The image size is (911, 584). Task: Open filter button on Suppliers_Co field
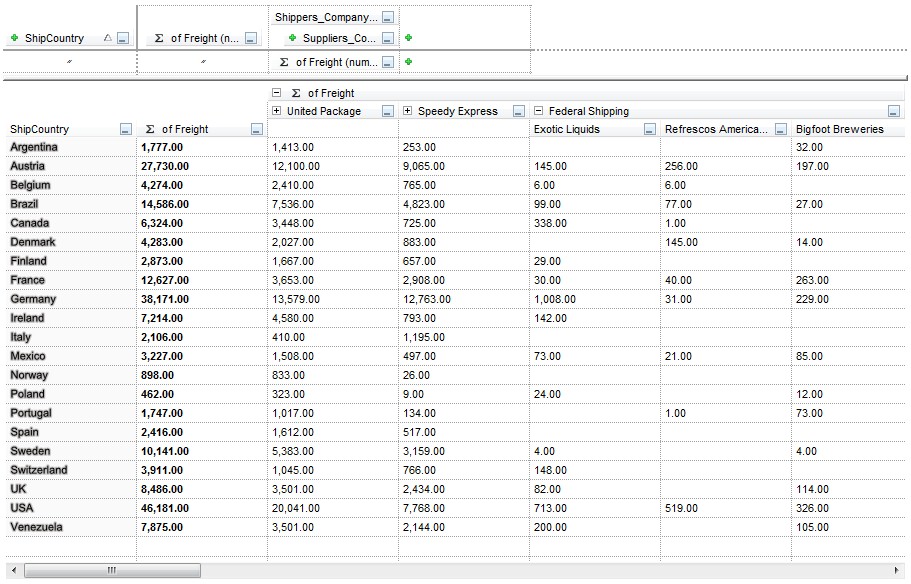click(x=388, y=39)
